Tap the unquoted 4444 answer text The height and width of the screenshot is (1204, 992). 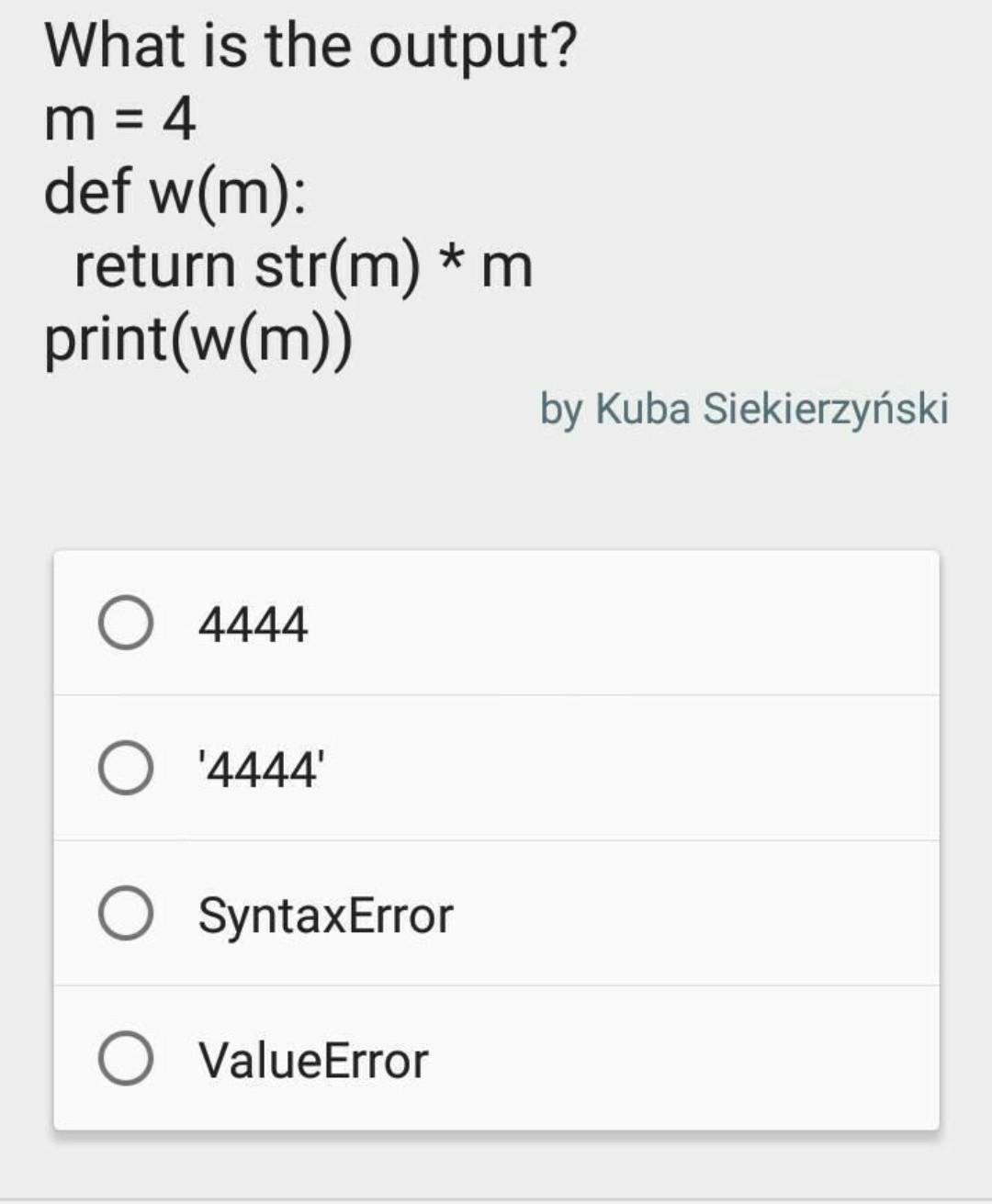pyautogui.click(x=254, y=625)
